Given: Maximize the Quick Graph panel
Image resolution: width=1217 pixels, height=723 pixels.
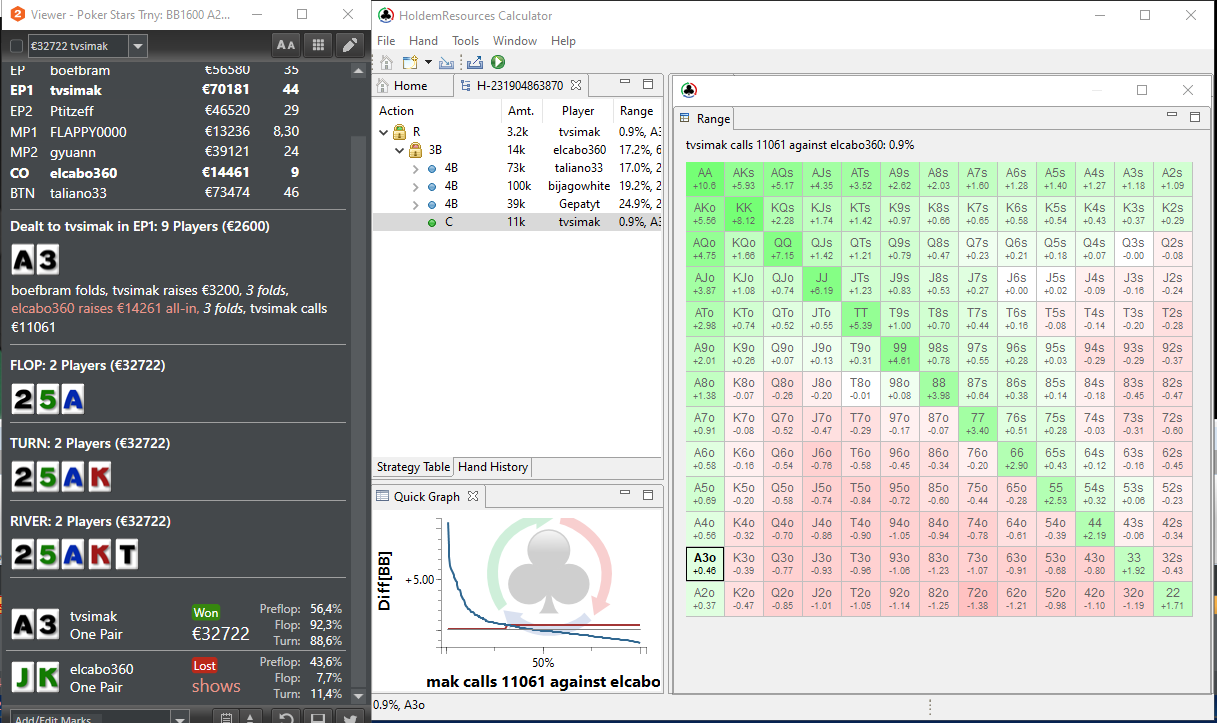Looking at the screenshot, I should coord(647,495).
